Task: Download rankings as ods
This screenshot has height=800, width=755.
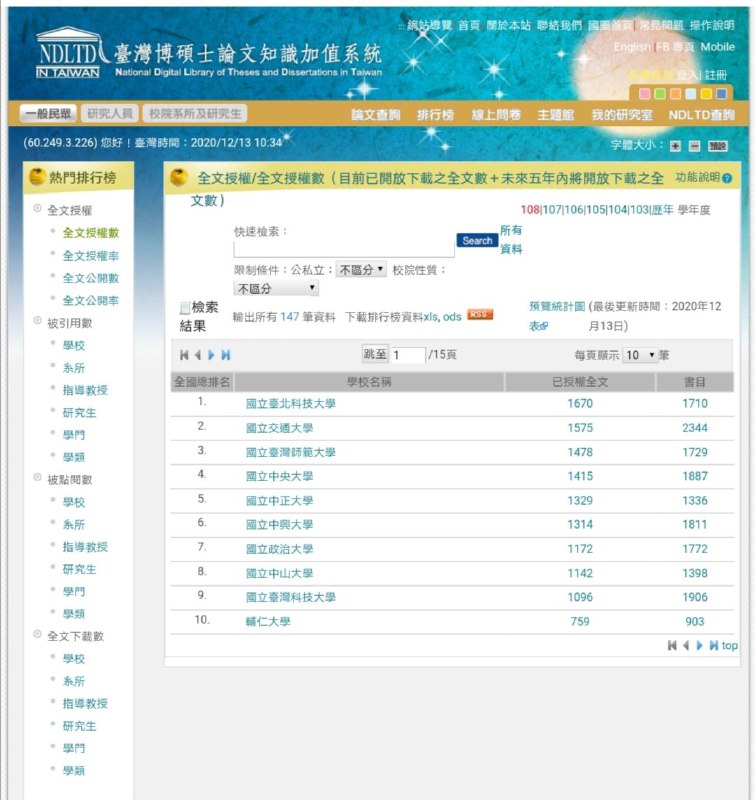Action: click(452, 317)
